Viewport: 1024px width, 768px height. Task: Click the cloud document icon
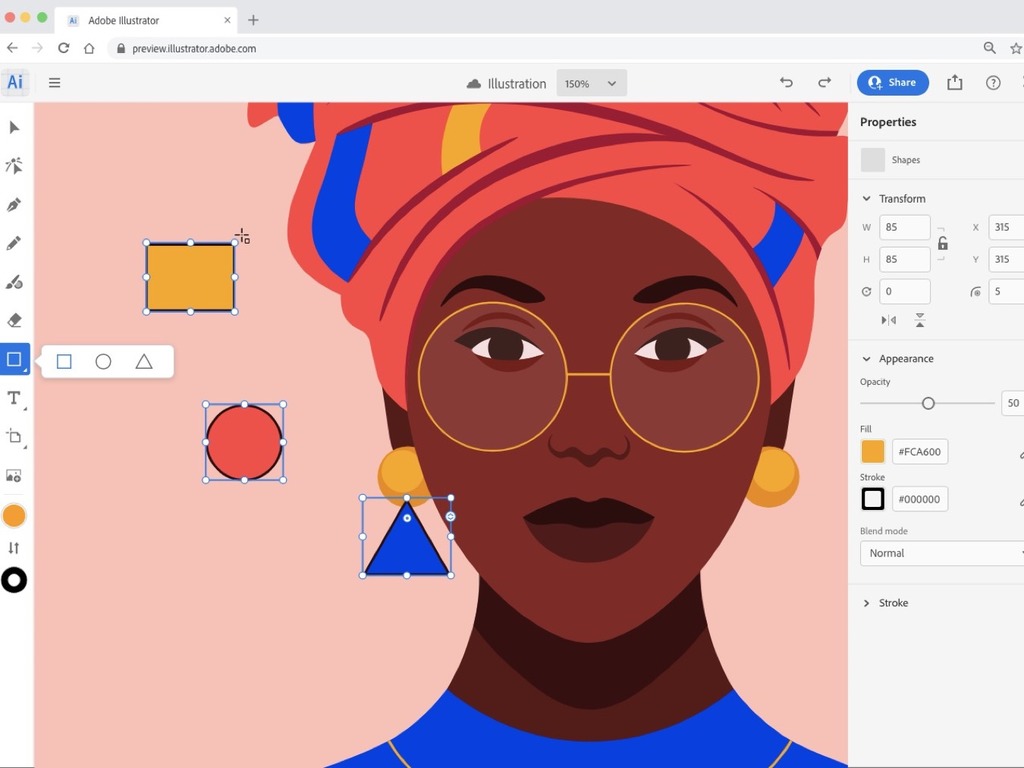[474, 84]
